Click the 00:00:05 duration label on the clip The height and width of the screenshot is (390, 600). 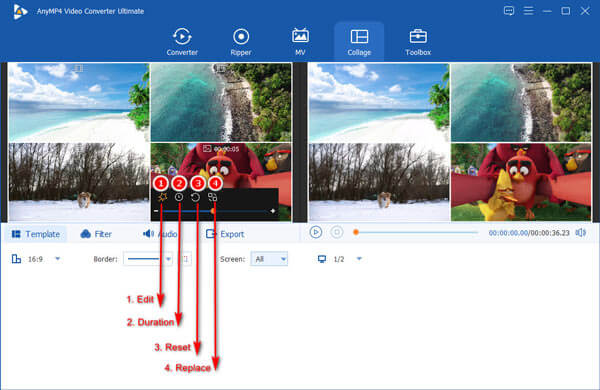point(226,148)
